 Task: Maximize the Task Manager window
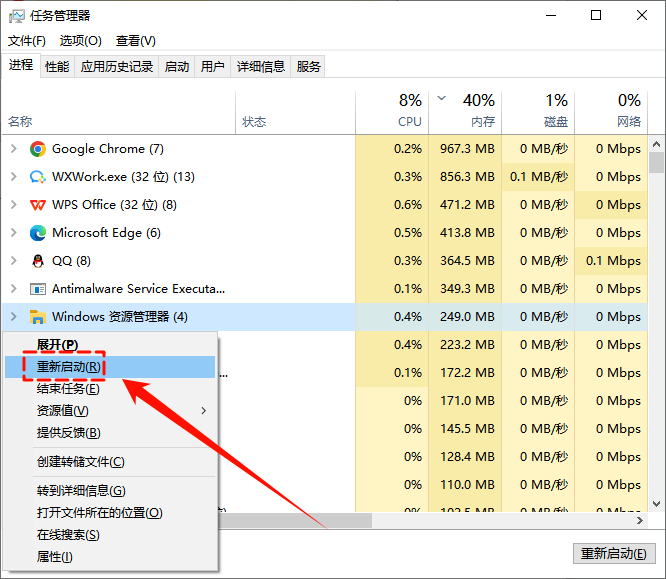pos(596,15)
